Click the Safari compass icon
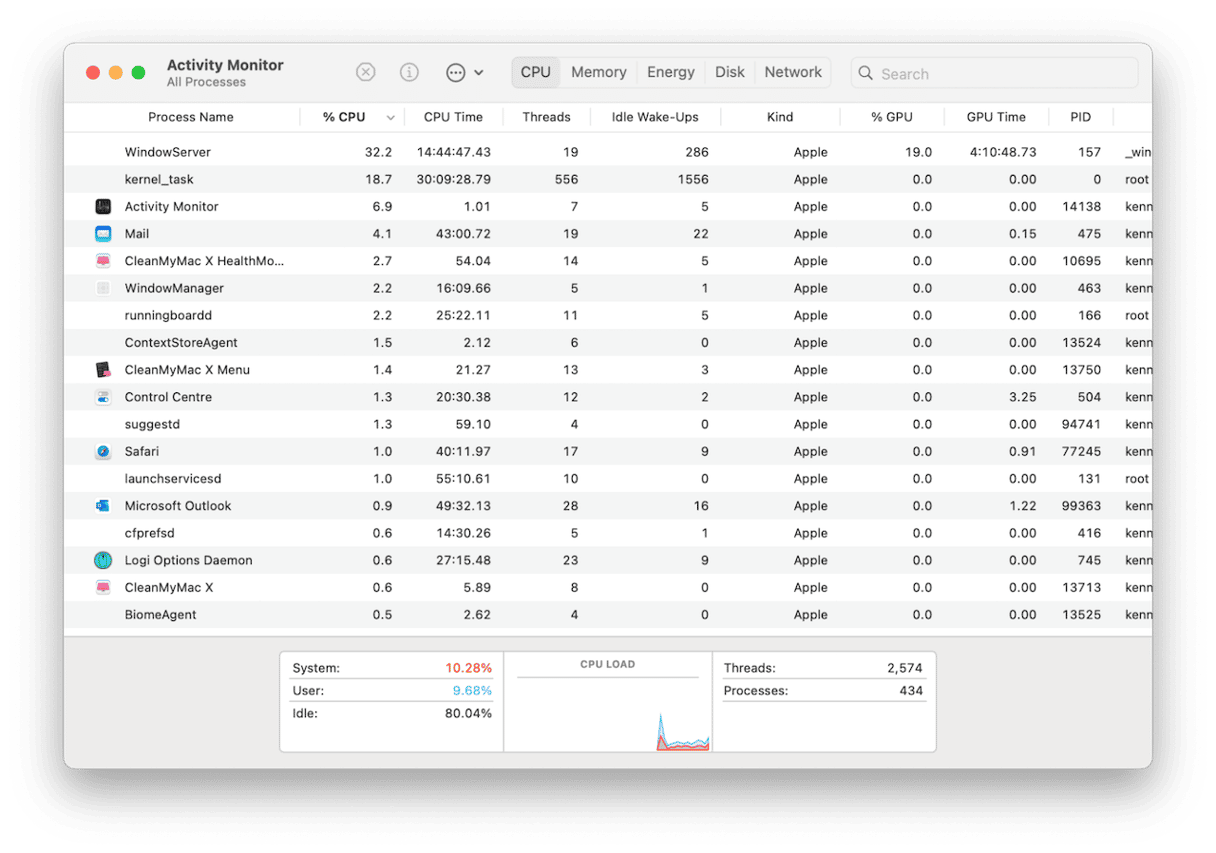This screenshot has height=853, width=1216. (103, 451)
